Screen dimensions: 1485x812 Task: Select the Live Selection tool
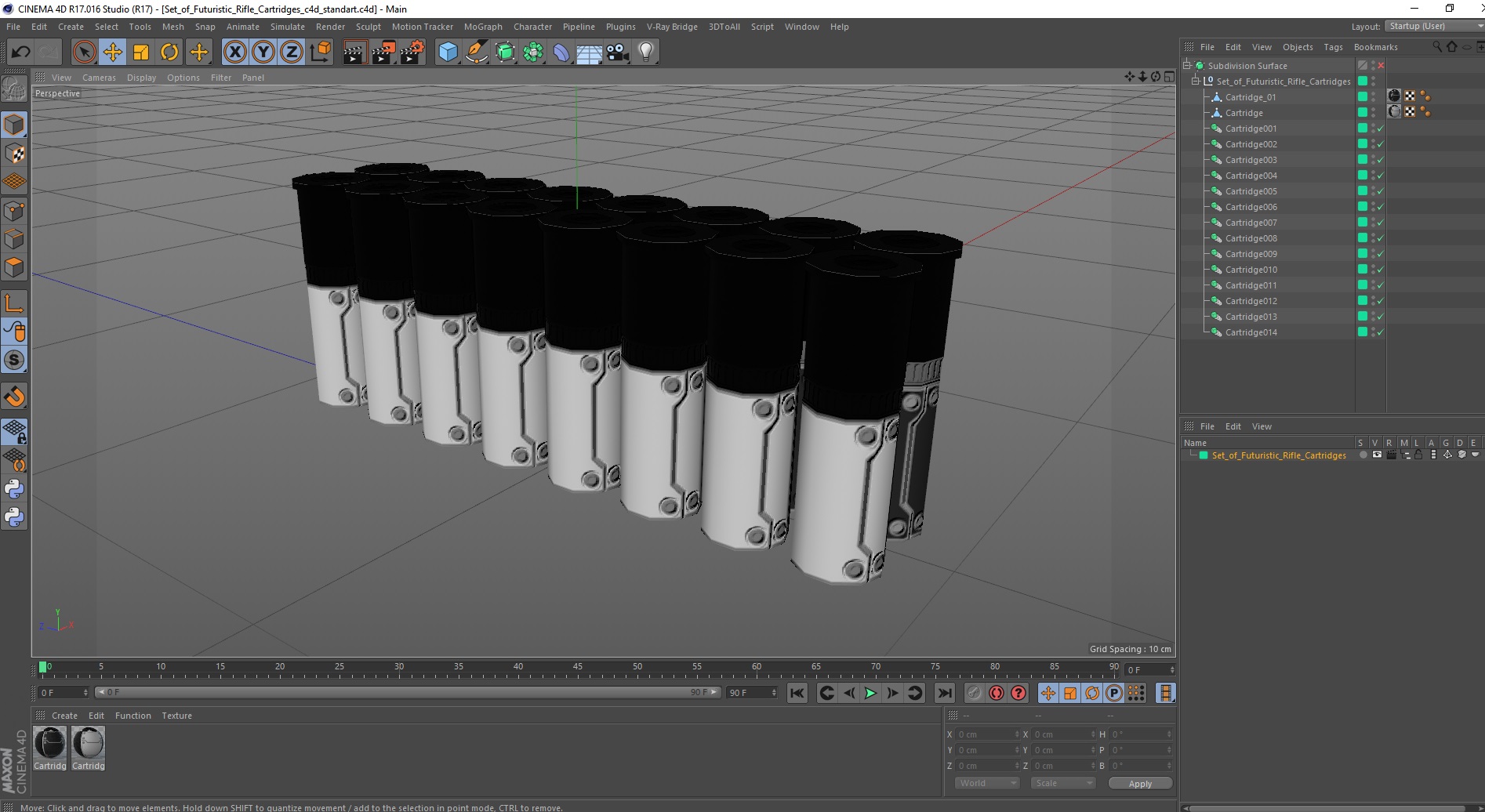pos(84,53)
